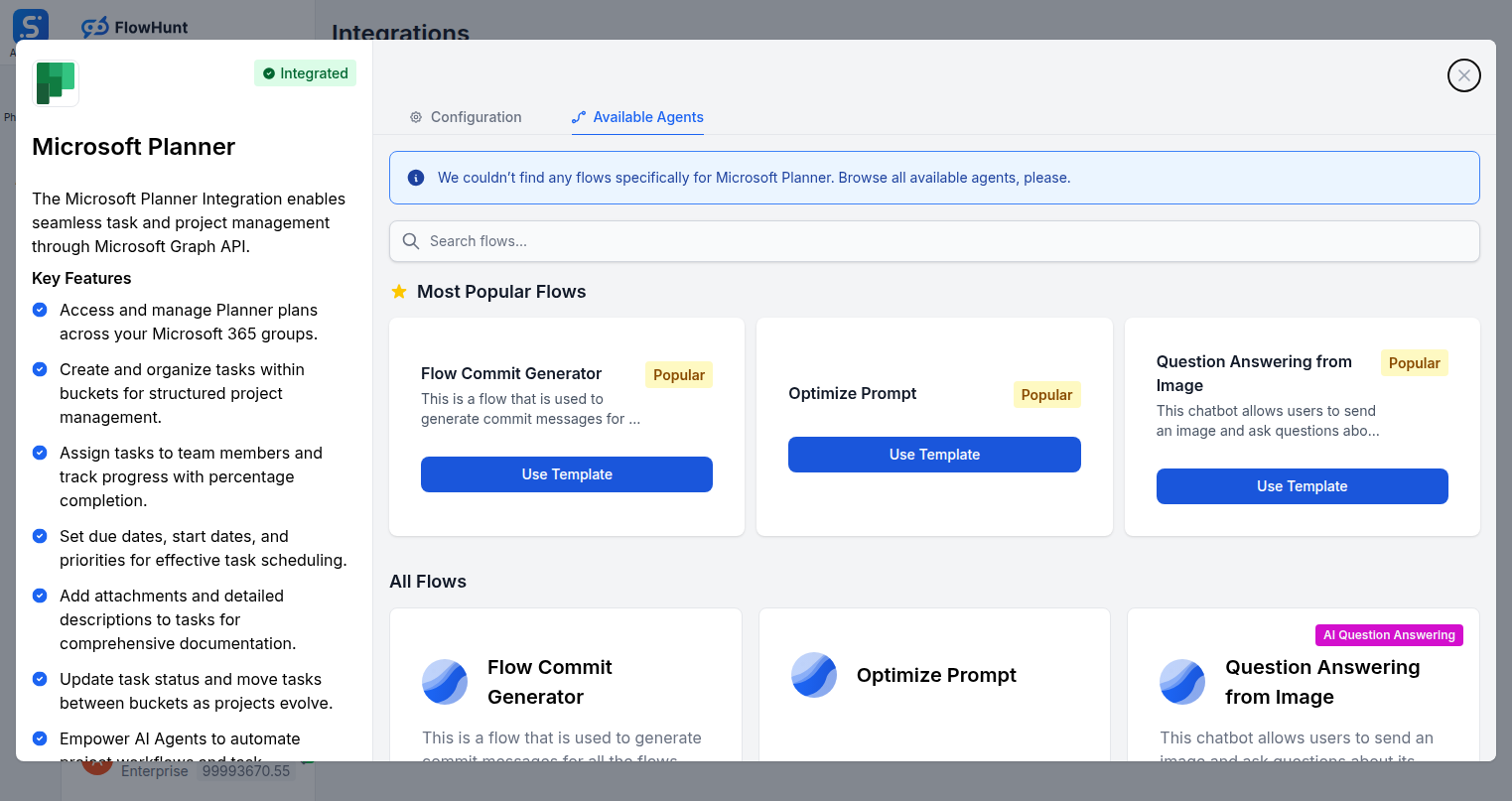Click checkmark beside 'Assign tasks to team members'

39,453
